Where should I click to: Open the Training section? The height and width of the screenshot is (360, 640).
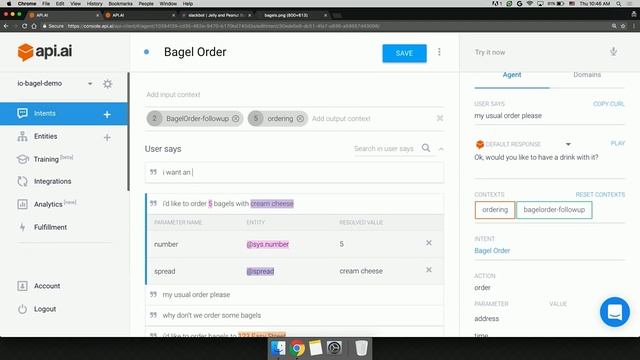point(46,159)
